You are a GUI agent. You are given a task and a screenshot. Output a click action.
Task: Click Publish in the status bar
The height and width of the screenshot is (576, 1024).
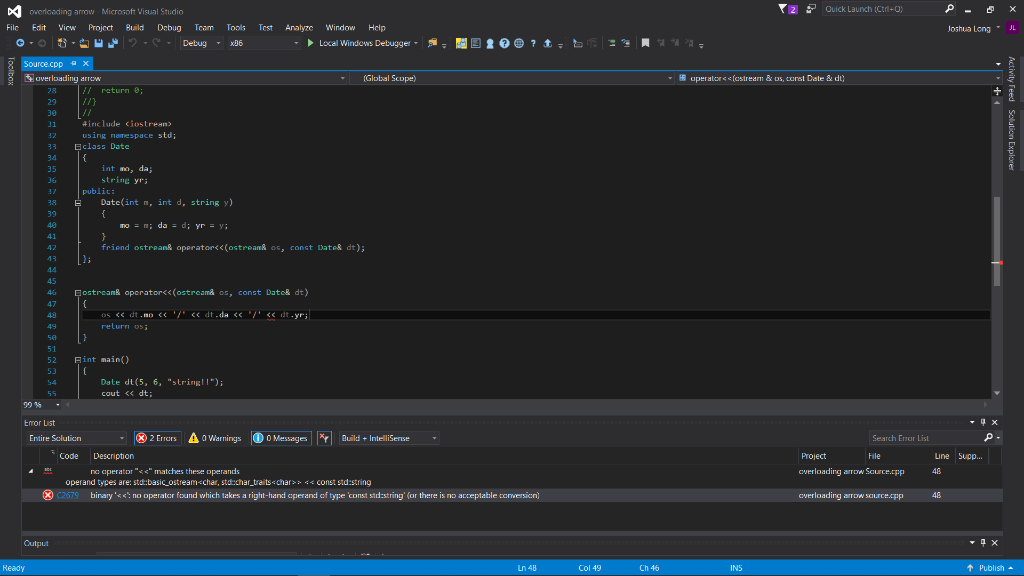pyautogui.click(x=991, y=568)
